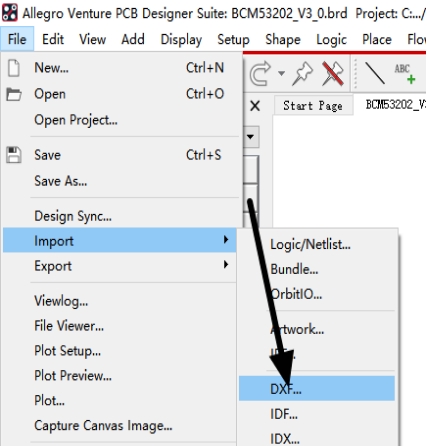
Task: Click the Redo arrow toolbar icon
Action: tap(260, 73)
